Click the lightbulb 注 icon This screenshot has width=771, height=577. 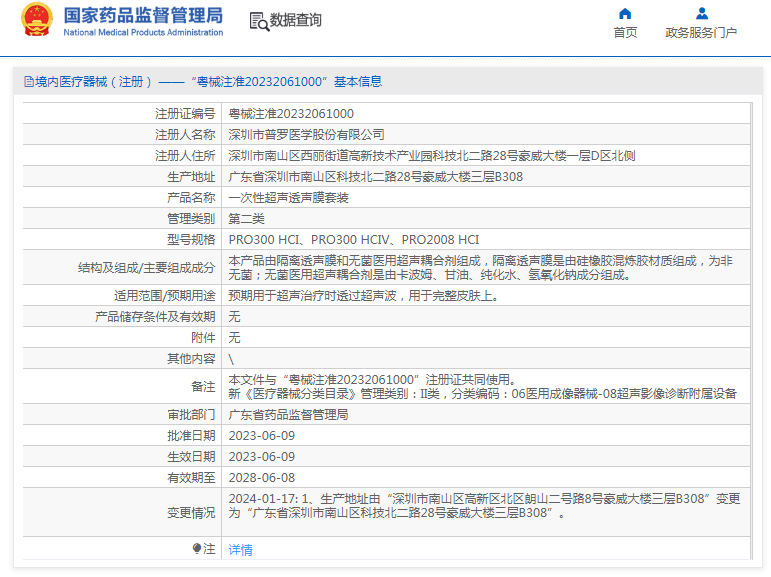pos(197,548)
